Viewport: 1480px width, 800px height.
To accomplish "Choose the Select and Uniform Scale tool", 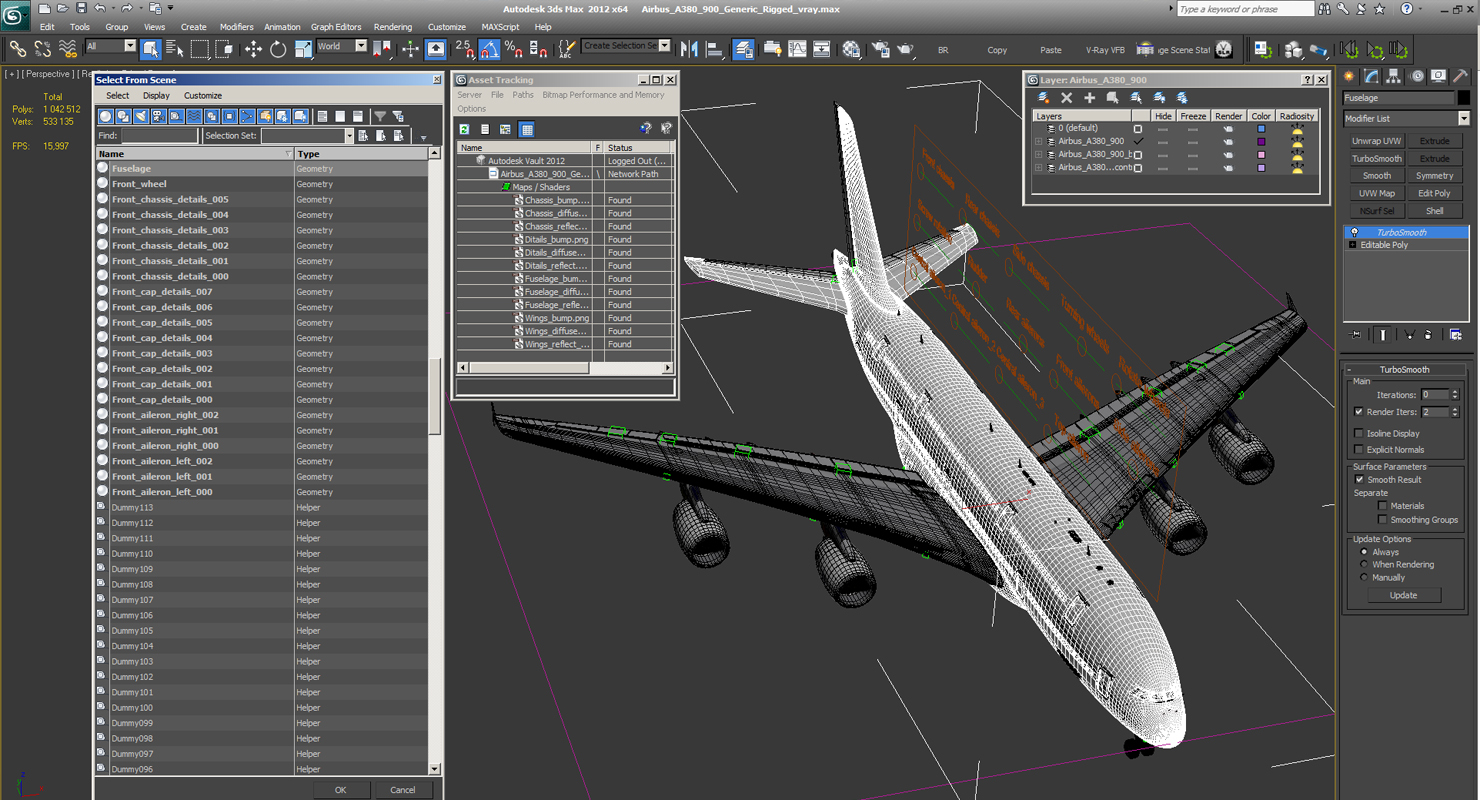I will (x=303, y=48).
